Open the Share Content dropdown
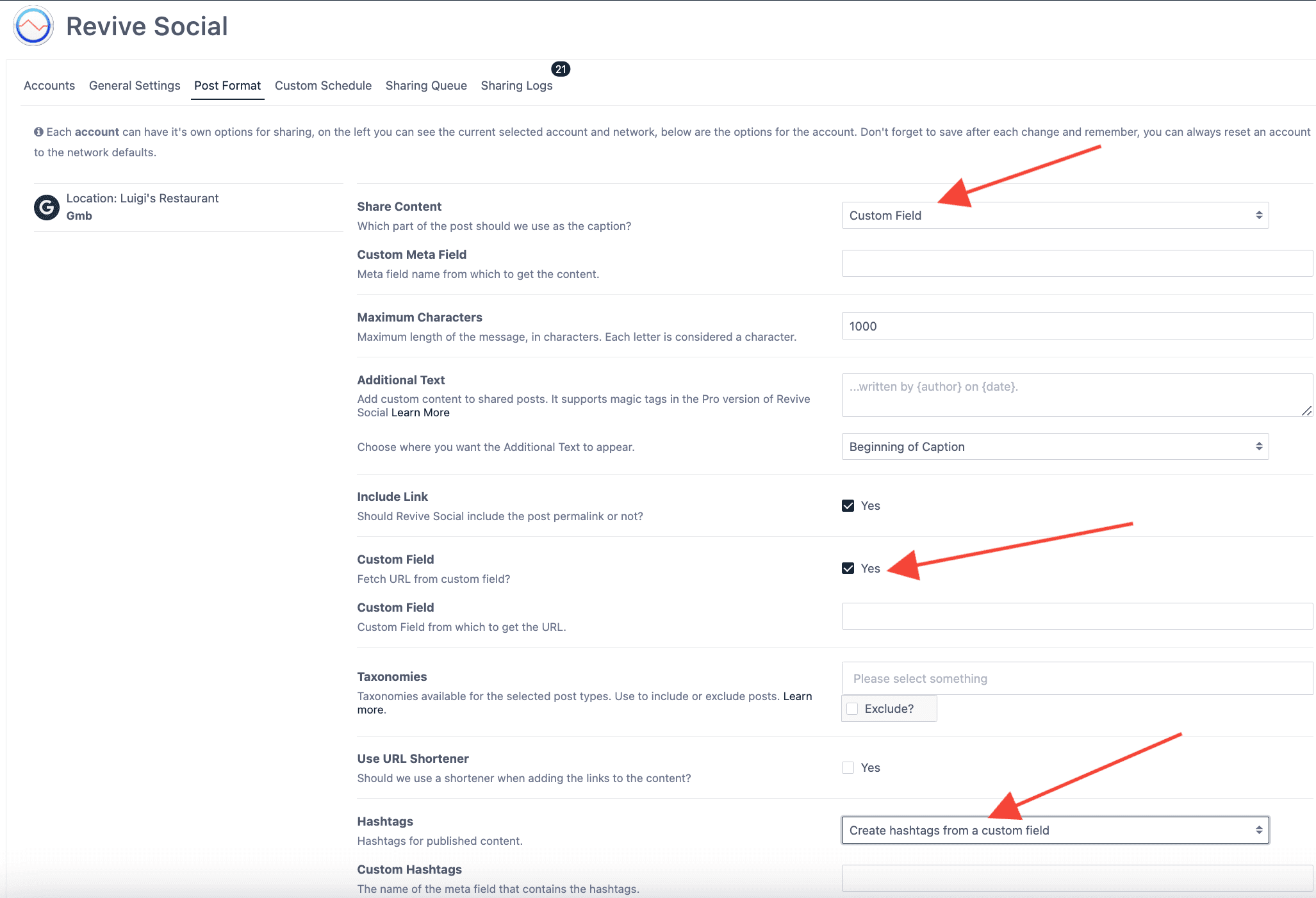Screen dimensions: 1316x898 (1055, 216)
